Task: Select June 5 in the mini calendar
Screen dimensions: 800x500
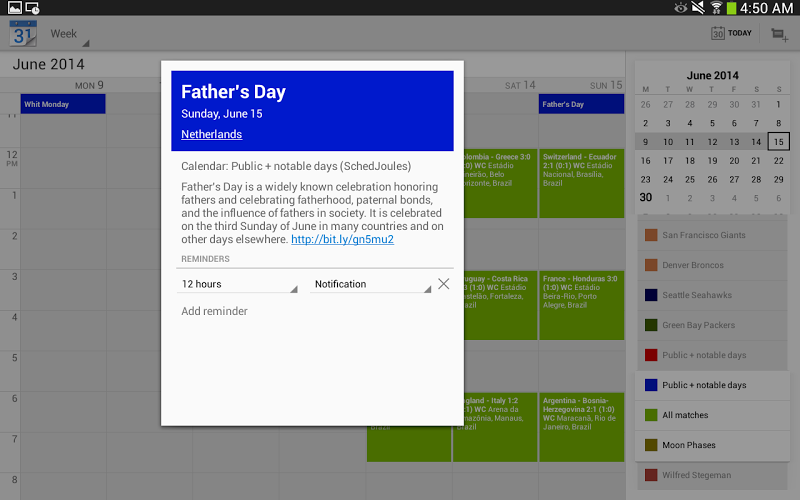Action: [712, 123]
